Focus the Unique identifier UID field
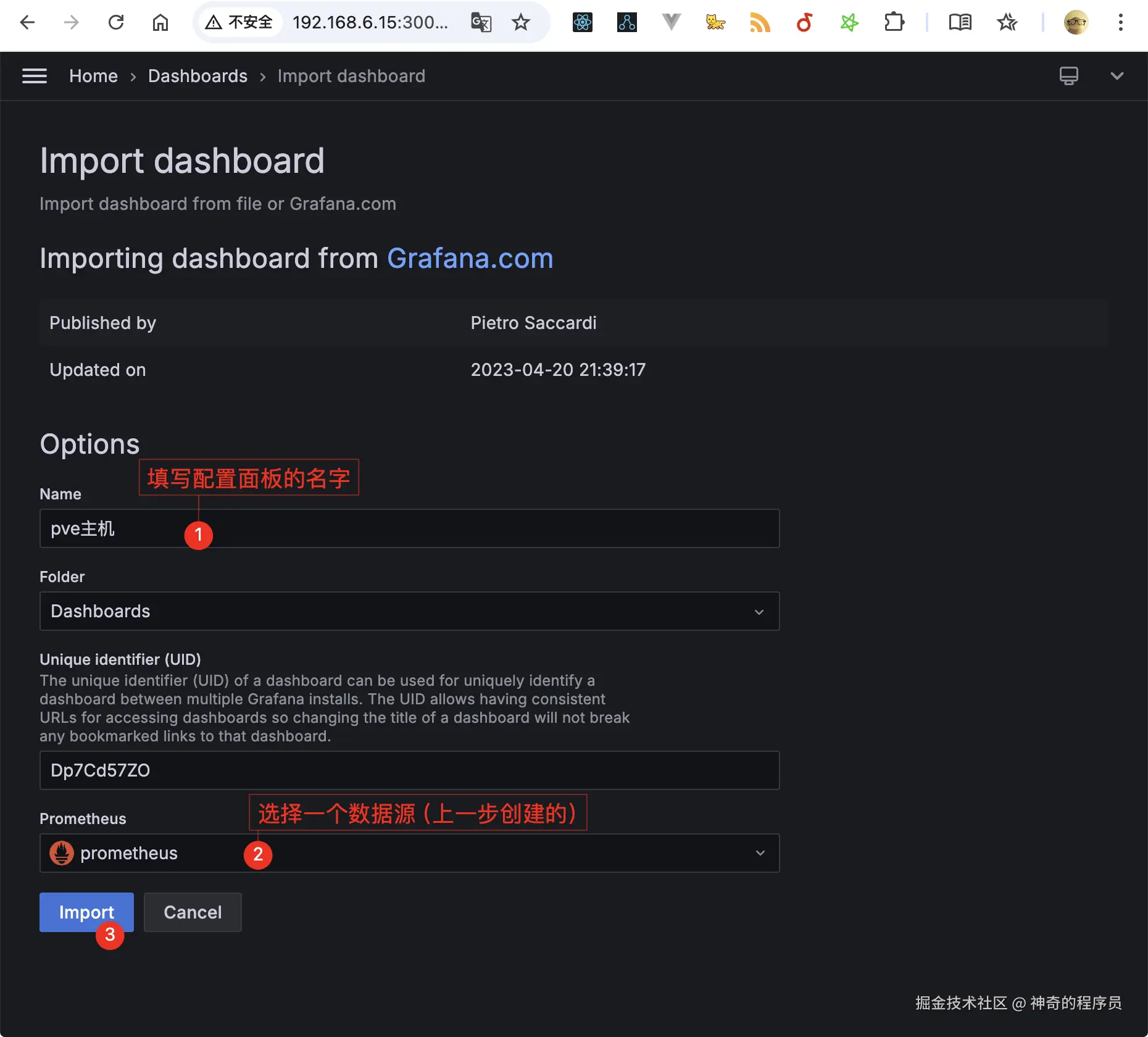The height and width of the screenshot is (1037, 1148). [410, 770]
